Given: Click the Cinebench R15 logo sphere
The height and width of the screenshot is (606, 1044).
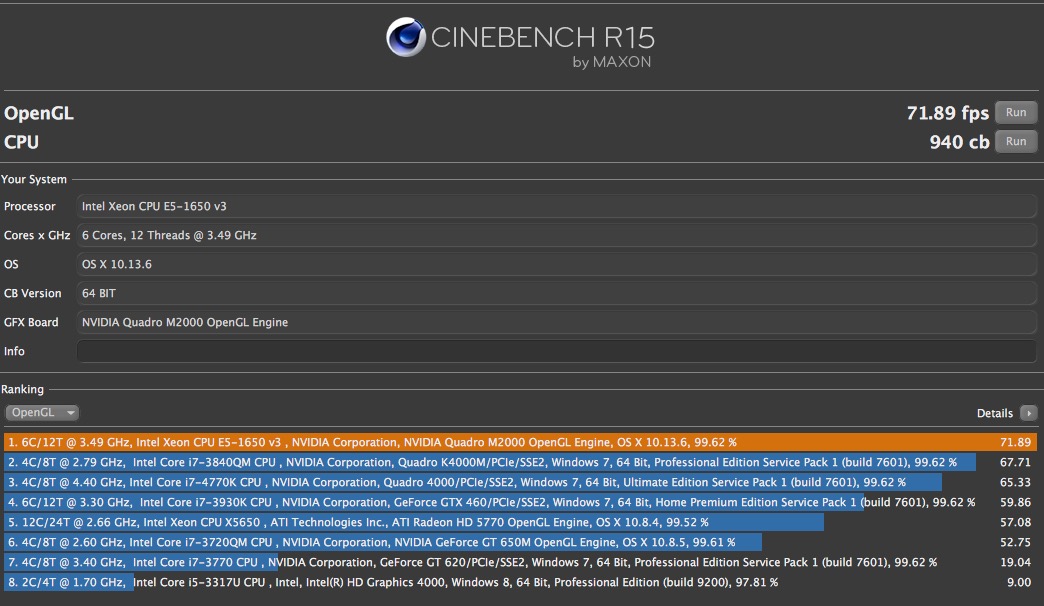Looking at the screenshot, I should coord(405,37).
